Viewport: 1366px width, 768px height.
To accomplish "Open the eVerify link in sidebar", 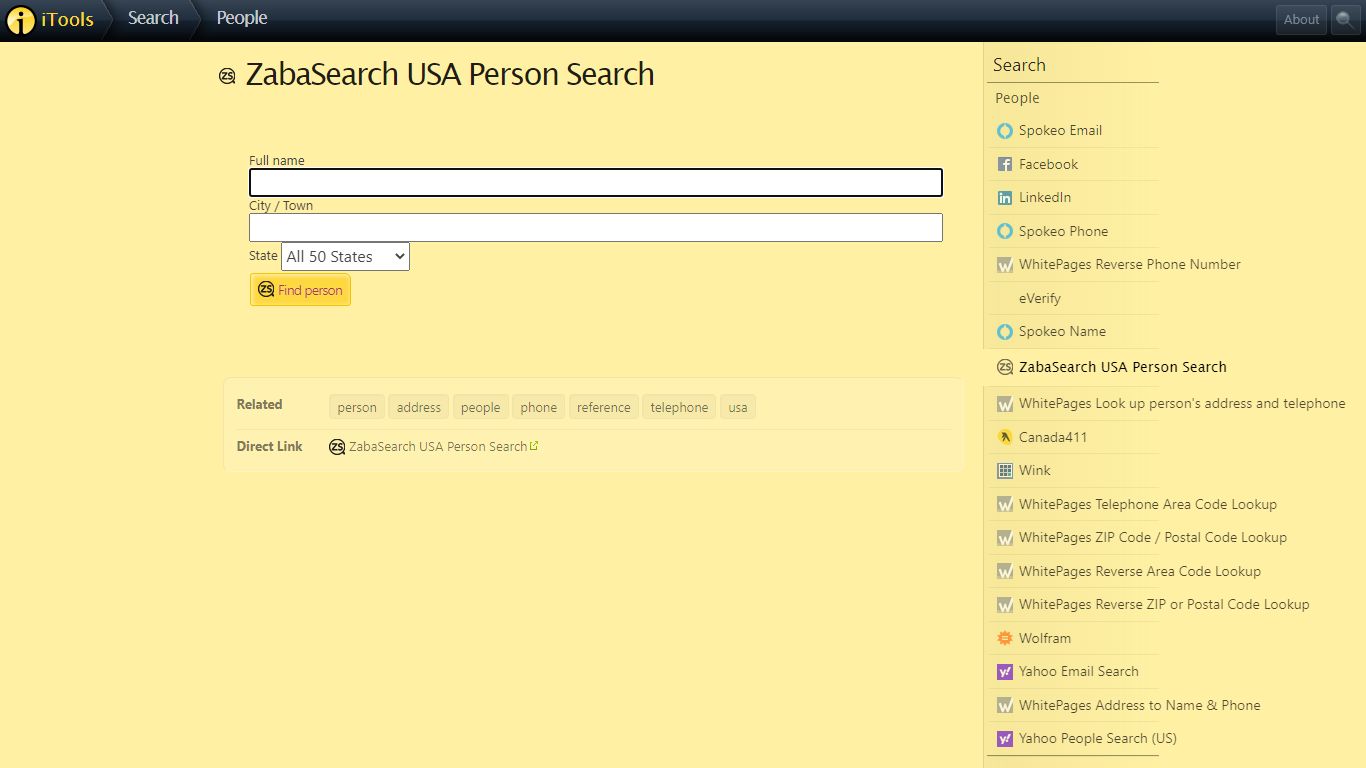I will pos(1040,298).
